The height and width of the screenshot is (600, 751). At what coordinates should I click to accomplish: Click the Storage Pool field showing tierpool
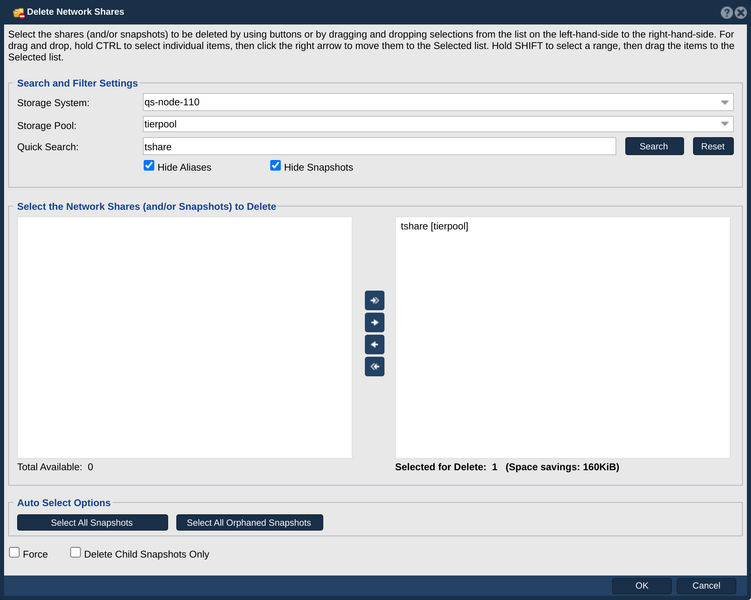pos(438,124)
